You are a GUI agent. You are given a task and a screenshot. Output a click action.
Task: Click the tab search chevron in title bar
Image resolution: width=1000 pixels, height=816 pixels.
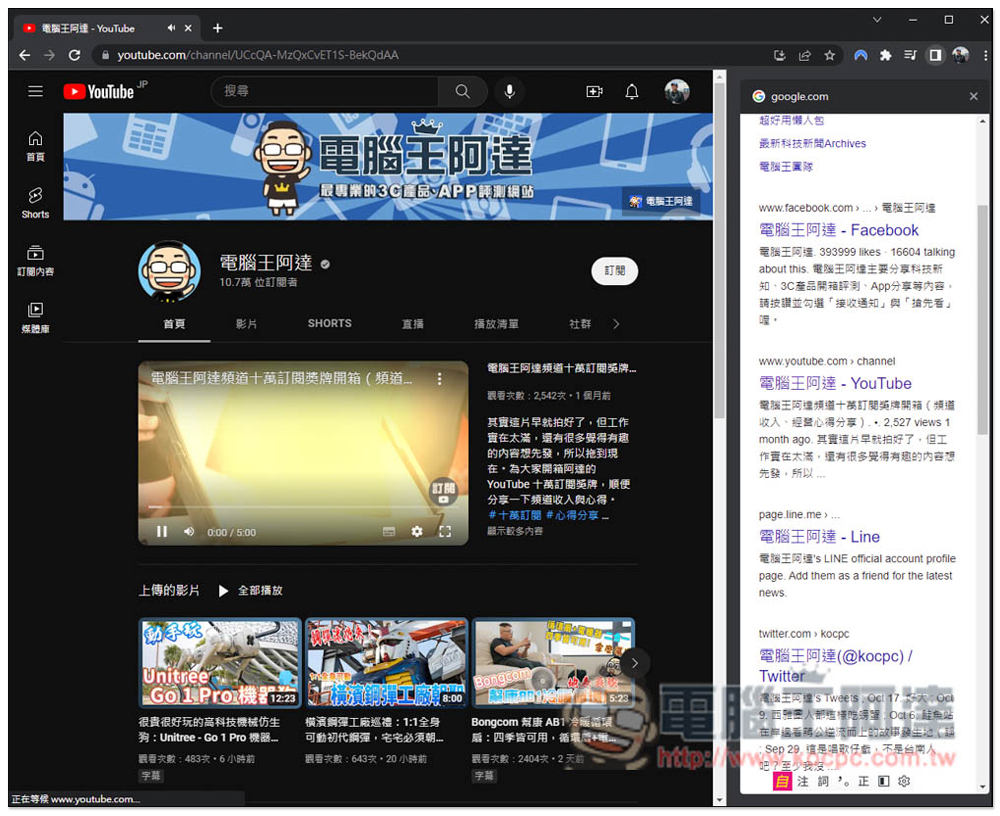pos(878,20)
